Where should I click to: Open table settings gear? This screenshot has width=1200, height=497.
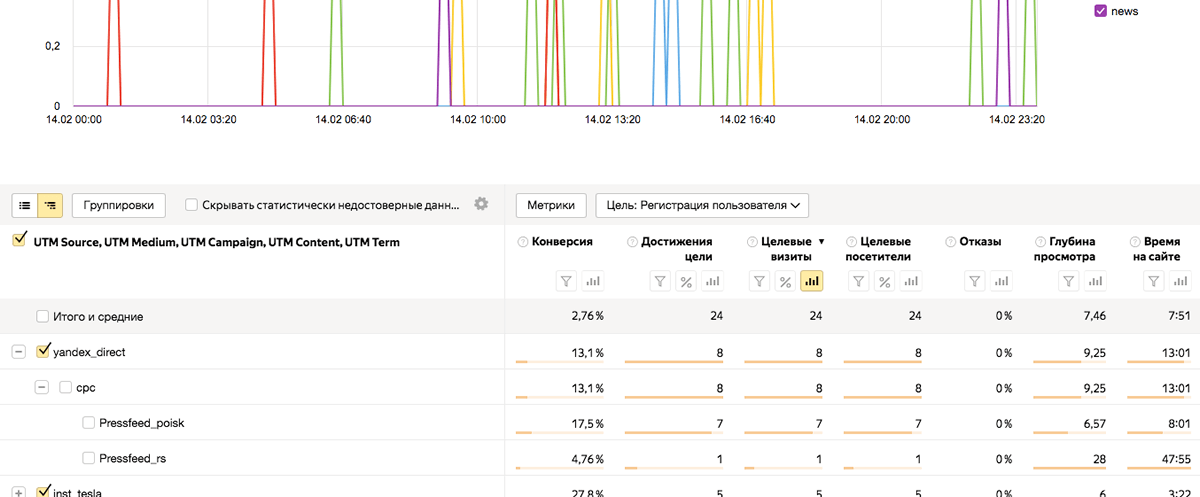(x=481, y=204)
